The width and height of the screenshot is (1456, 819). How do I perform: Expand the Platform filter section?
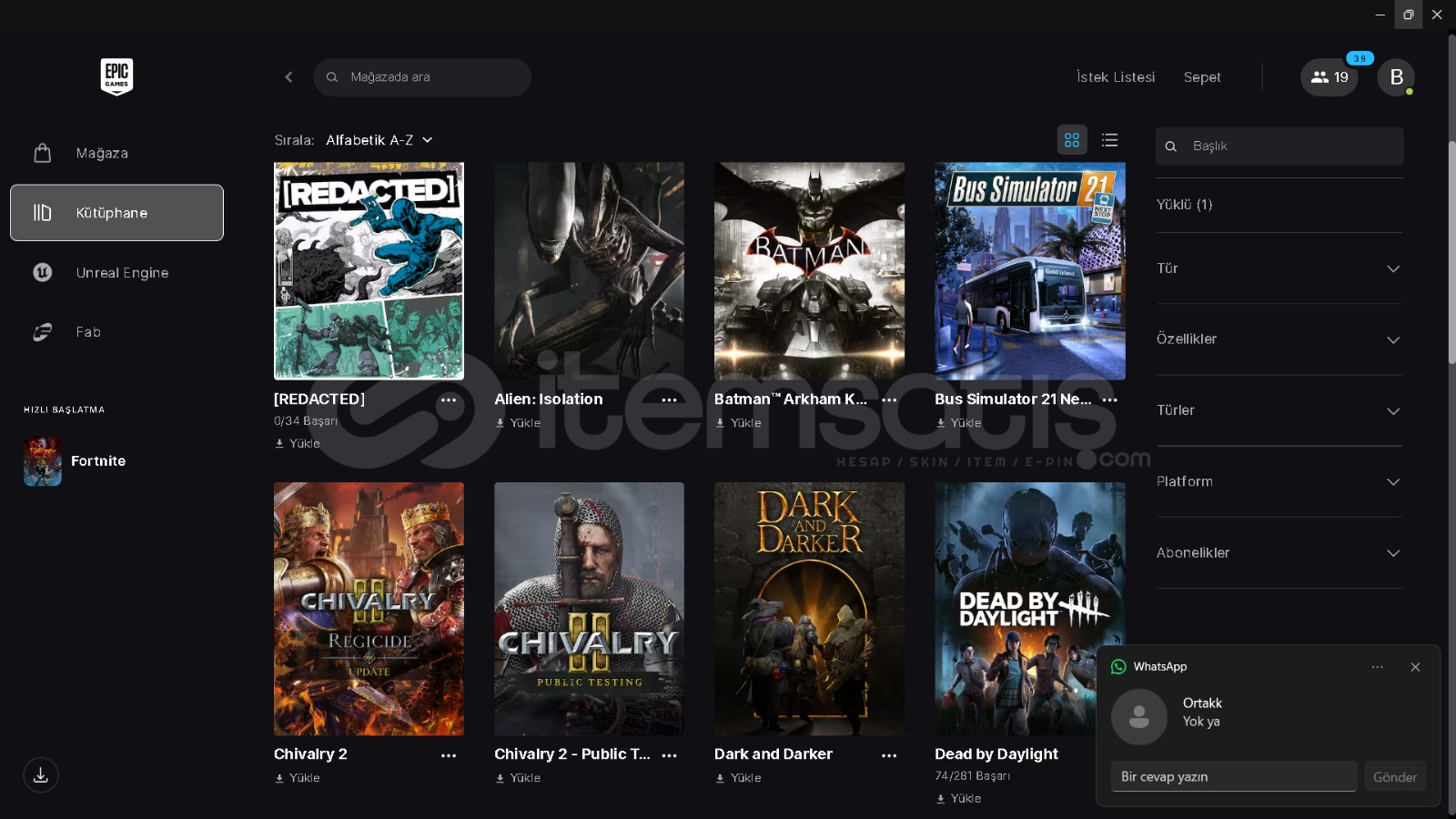1279,481
